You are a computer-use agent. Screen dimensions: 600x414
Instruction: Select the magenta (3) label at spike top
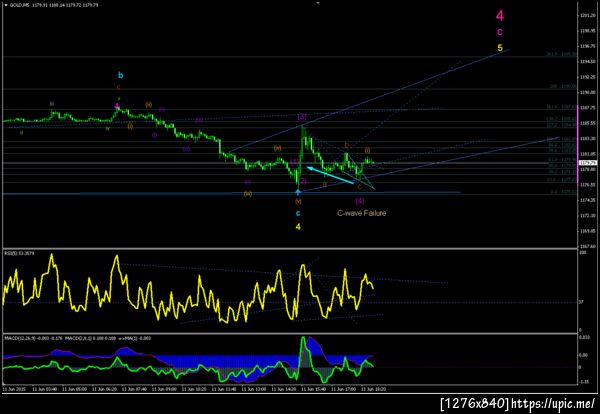[x=302, y=117]
